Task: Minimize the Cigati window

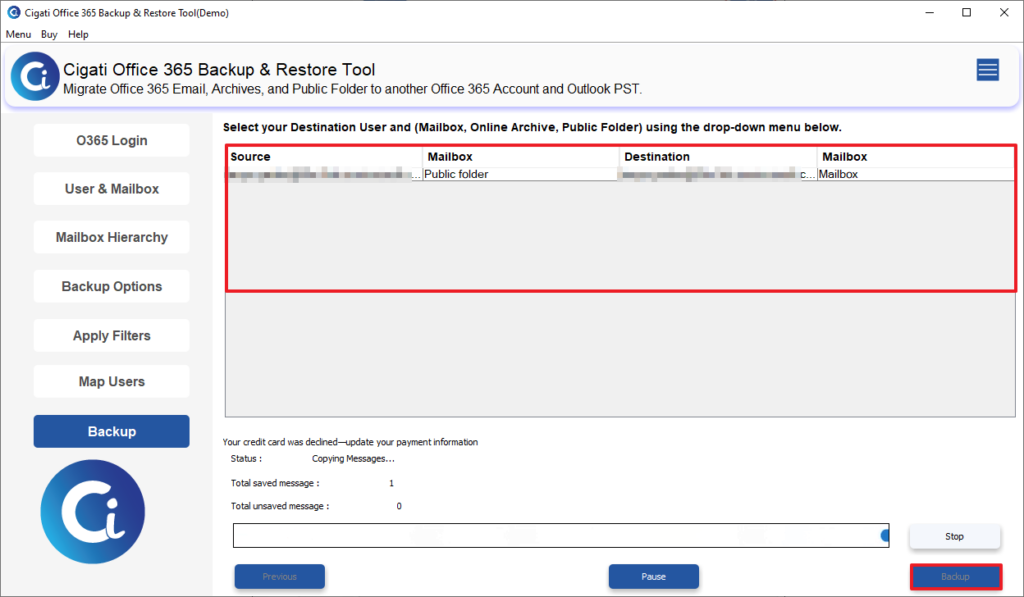Action: pos(929,12)
